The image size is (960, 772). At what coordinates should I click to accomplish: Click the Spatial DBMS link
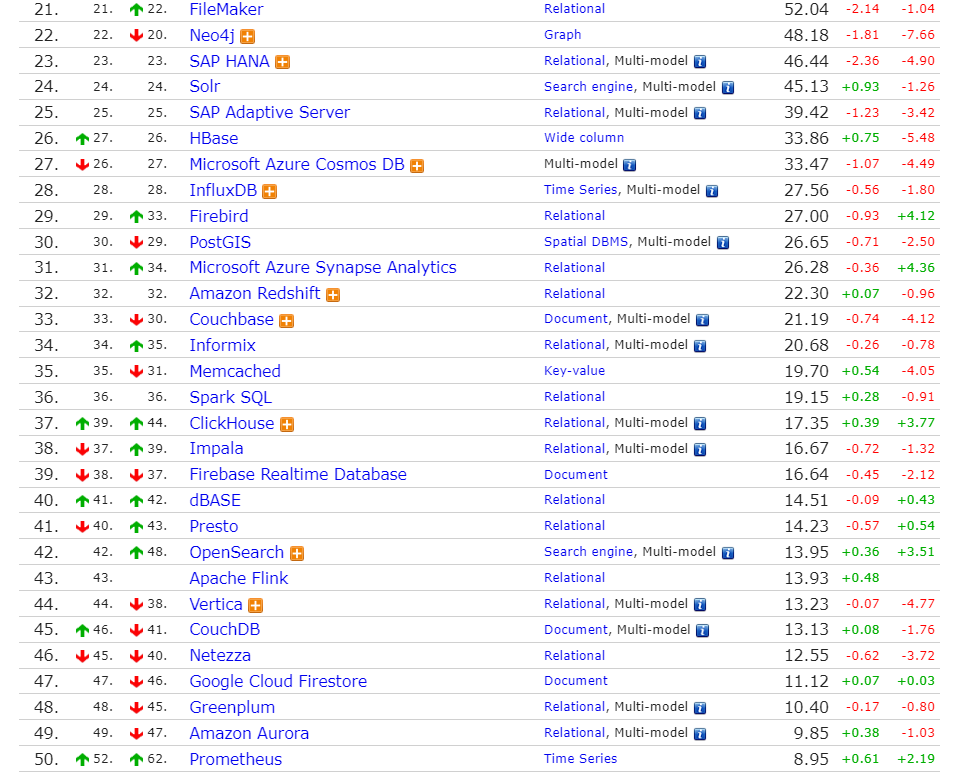pyautogui.click(x=586, y=242)
